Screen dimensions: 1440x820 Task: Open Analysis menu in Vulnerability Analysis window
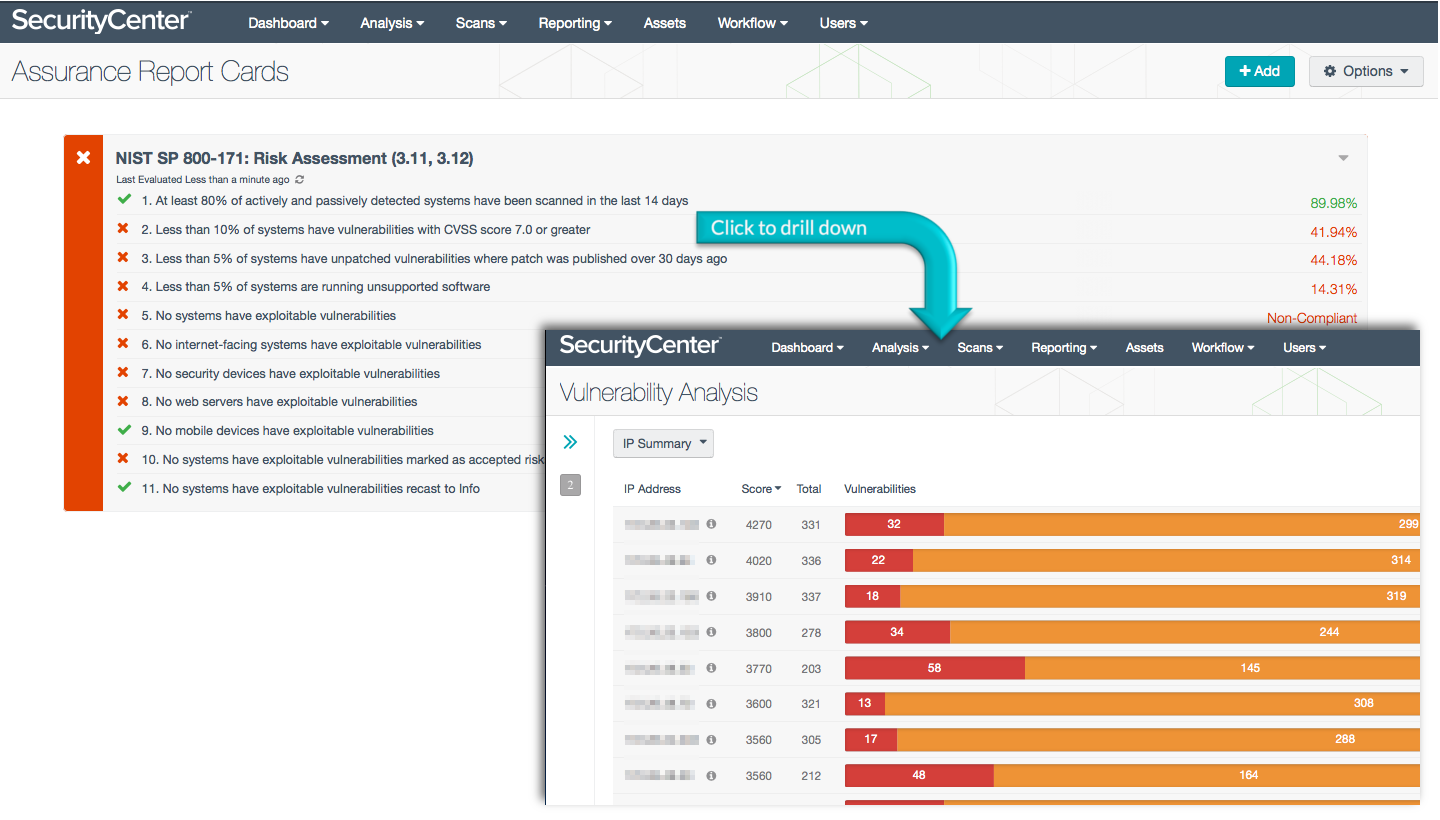click(x=901, y=348)
